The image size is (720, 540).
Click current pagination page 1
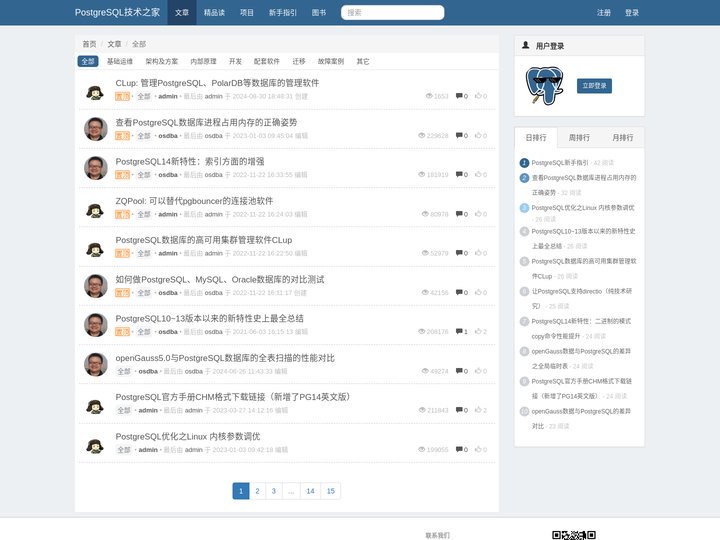coord(241,491)
